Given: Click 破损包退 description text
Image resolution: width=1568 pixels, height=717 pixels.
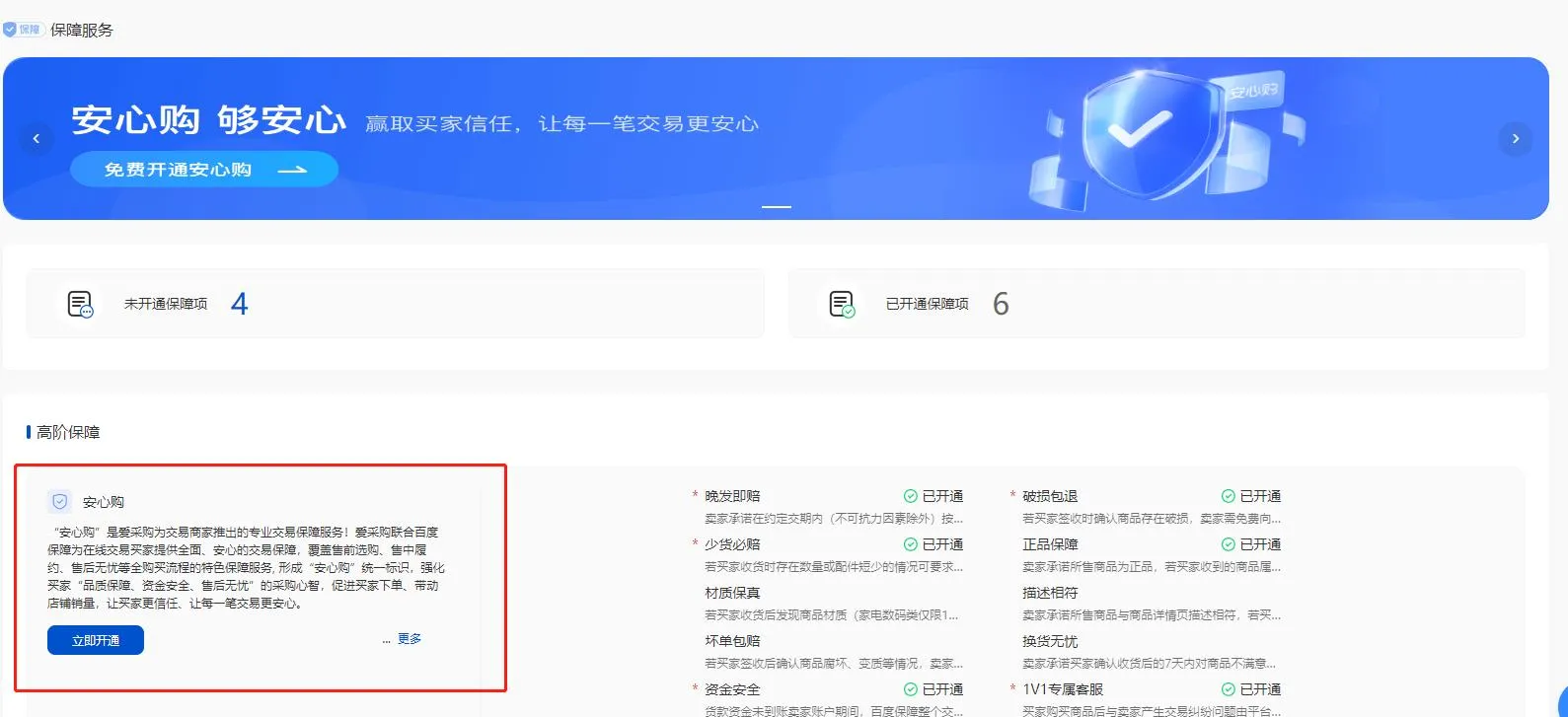Looking at the screenshot, I should pos(1152,518).
